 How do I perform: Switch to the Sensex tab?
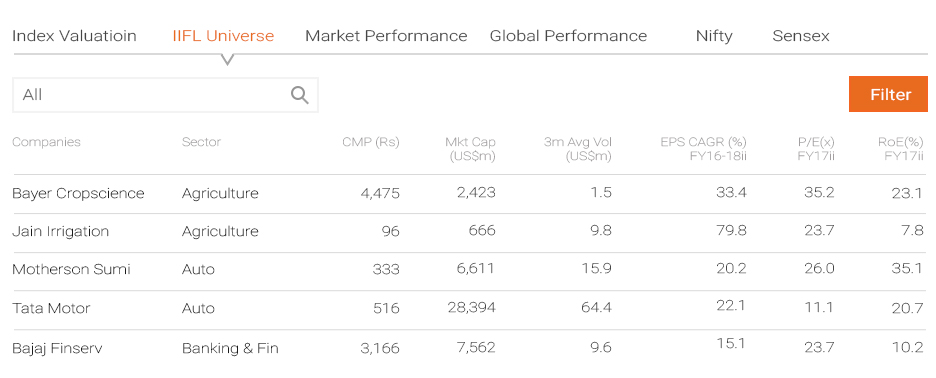click(x=801, y=36)
